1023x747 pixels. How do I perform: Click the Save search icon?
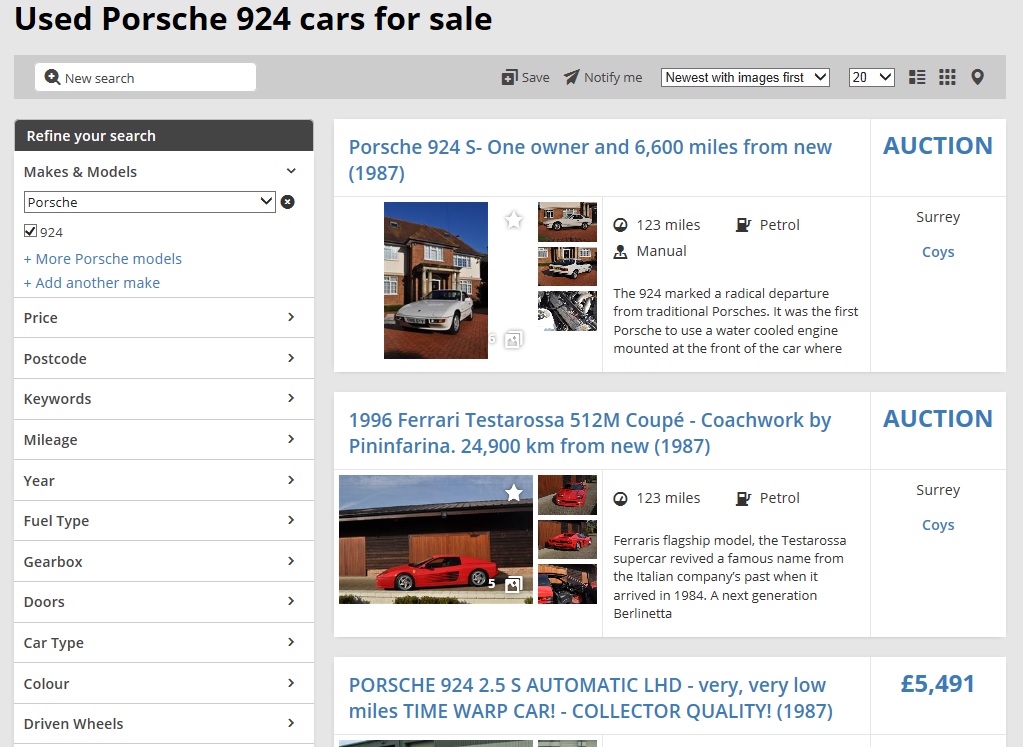pyautogui.click(x=510, y=78)
